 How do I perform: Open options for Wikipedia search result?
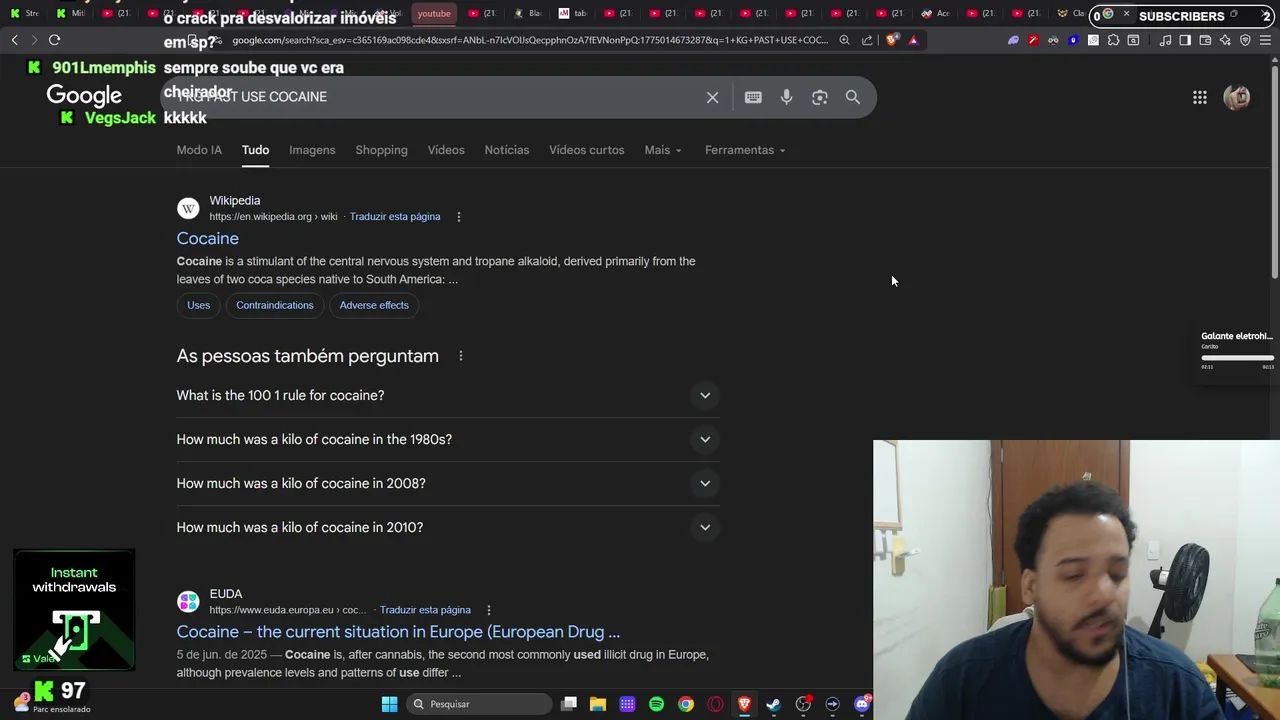[459, 217]
